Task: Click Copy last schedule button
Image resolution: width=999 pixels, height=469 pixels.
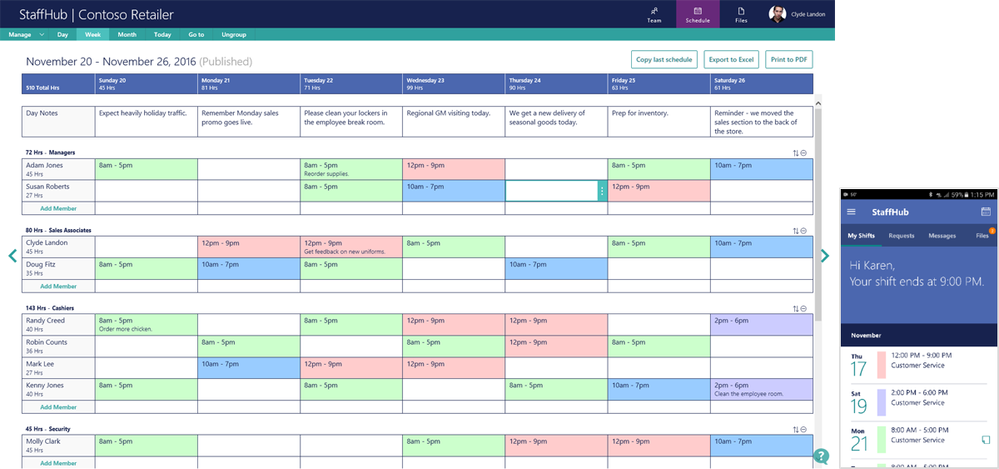Action: coord(664,59)
